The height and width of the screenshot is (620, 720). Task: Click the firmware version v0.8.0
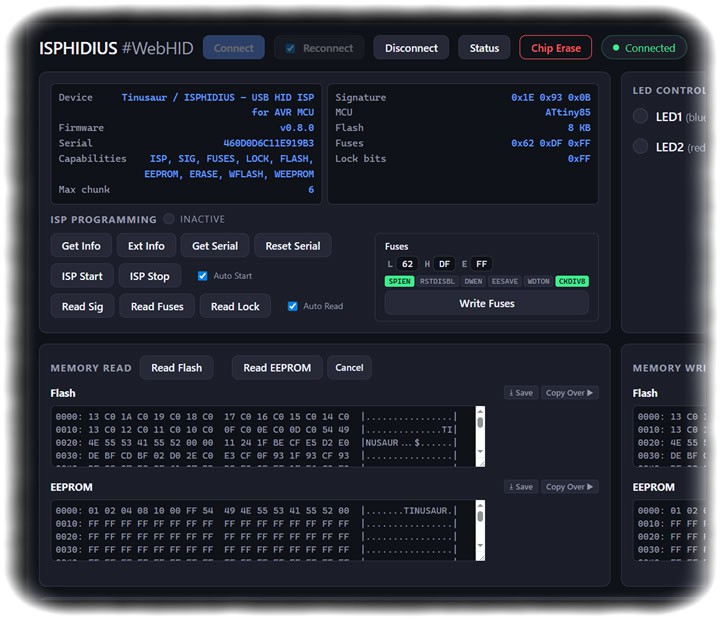tap(297, 128)
